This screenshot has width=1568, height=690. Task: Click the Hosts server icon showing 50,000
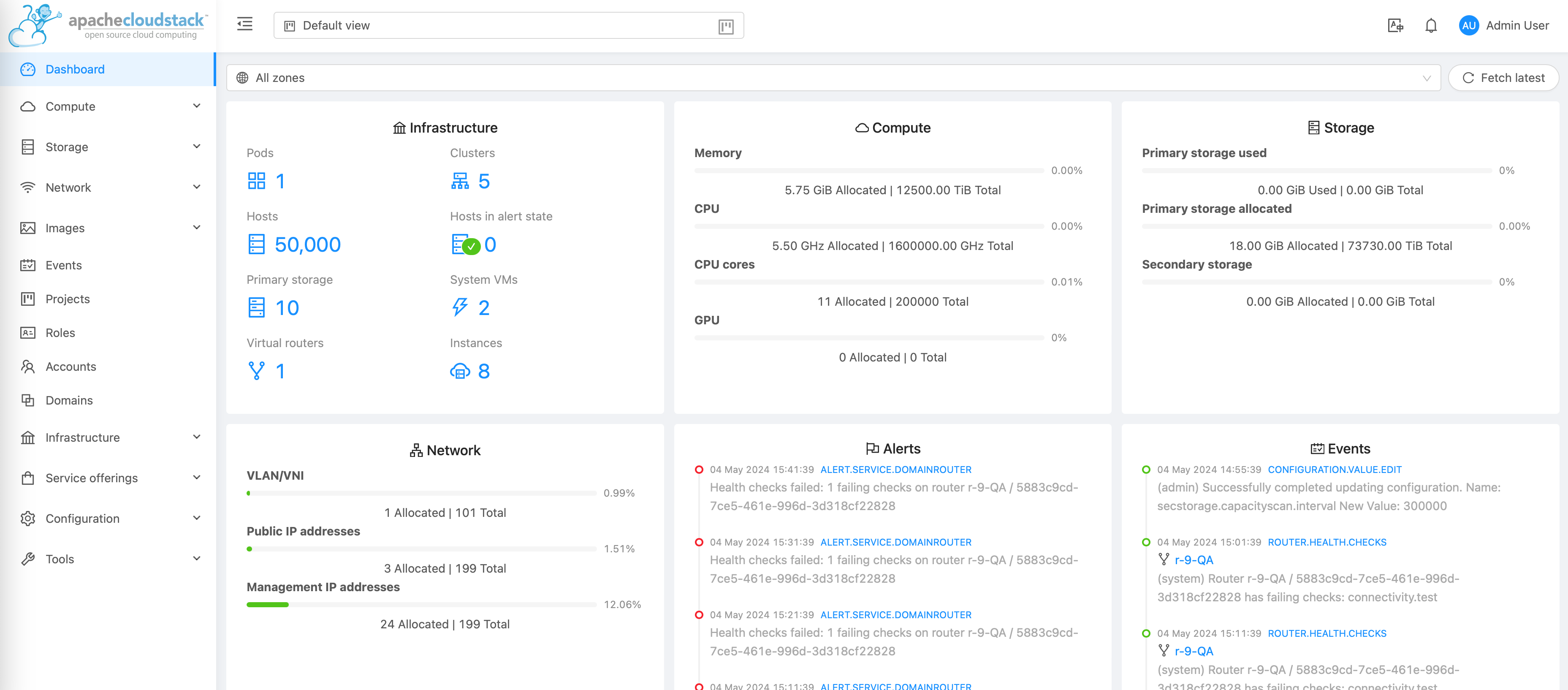pos(256,244)
